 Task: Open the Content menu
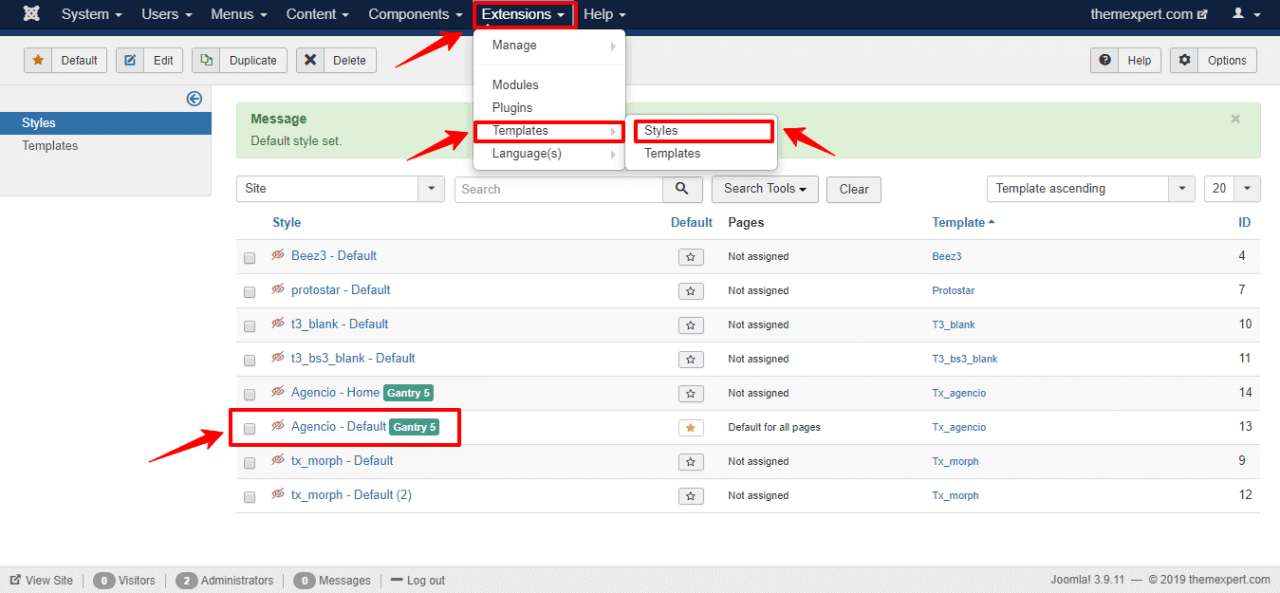pos(317,14)
